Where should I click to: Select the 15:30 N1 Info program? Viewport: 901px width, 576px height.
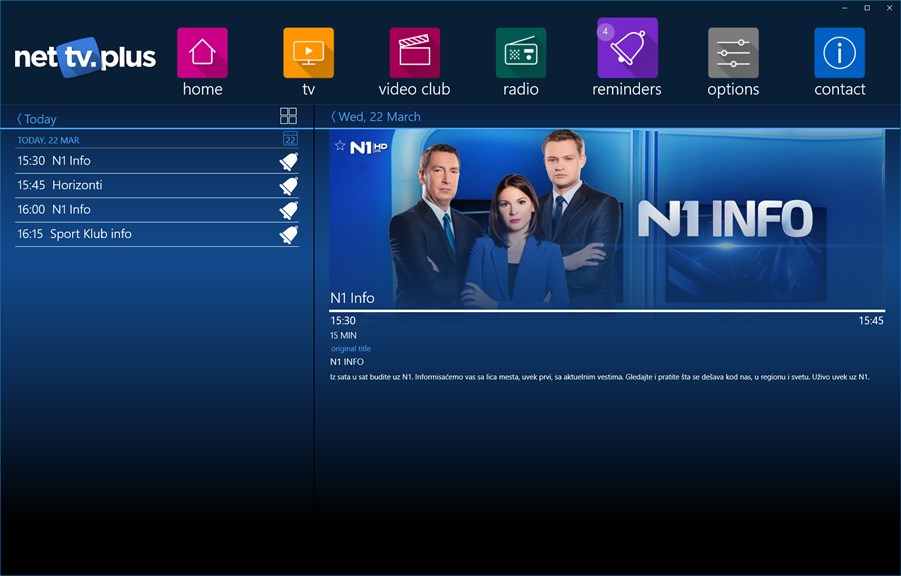coord(157,161)
